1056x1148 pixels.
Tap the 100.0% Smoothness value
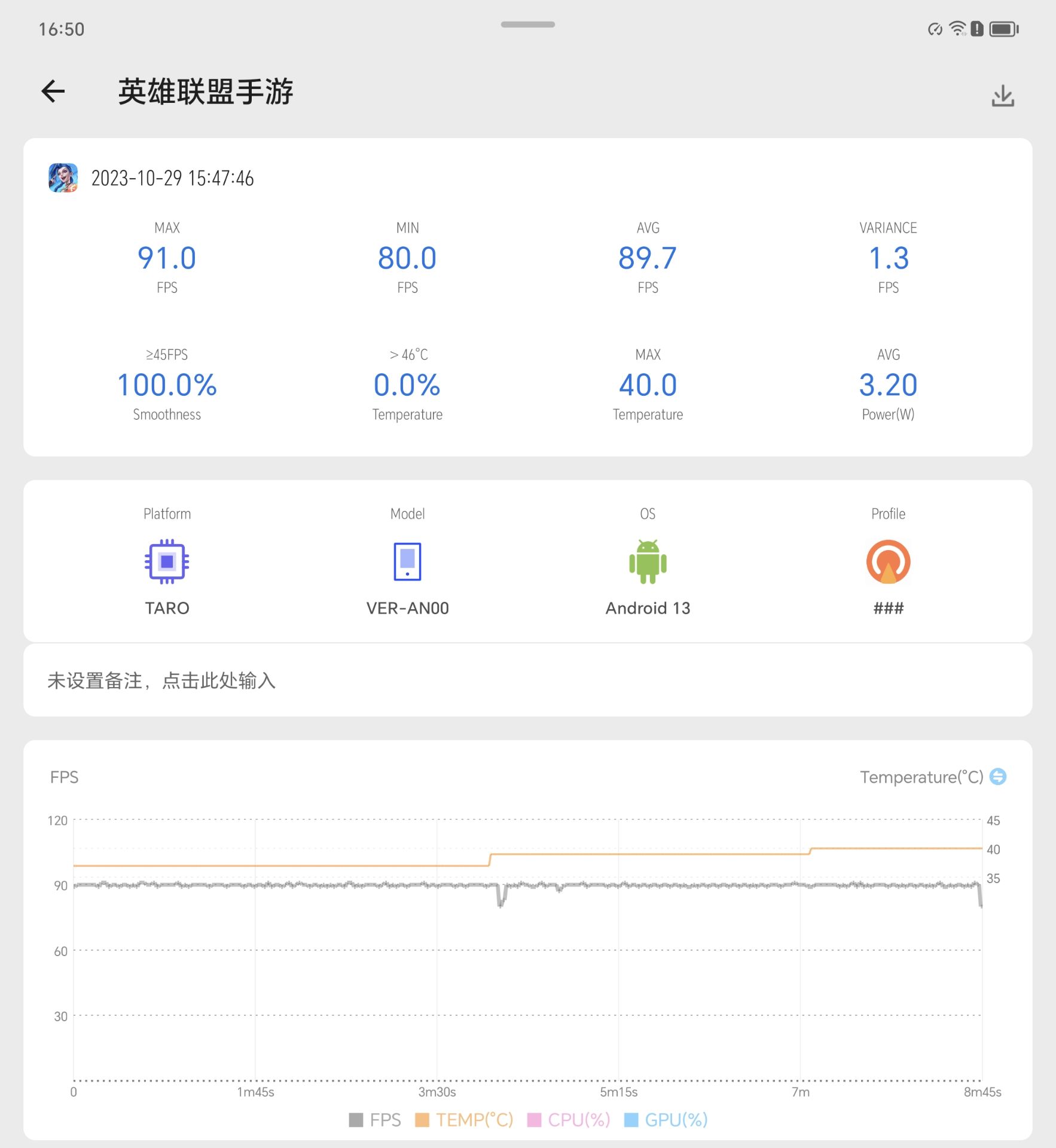tap(167, 385)
